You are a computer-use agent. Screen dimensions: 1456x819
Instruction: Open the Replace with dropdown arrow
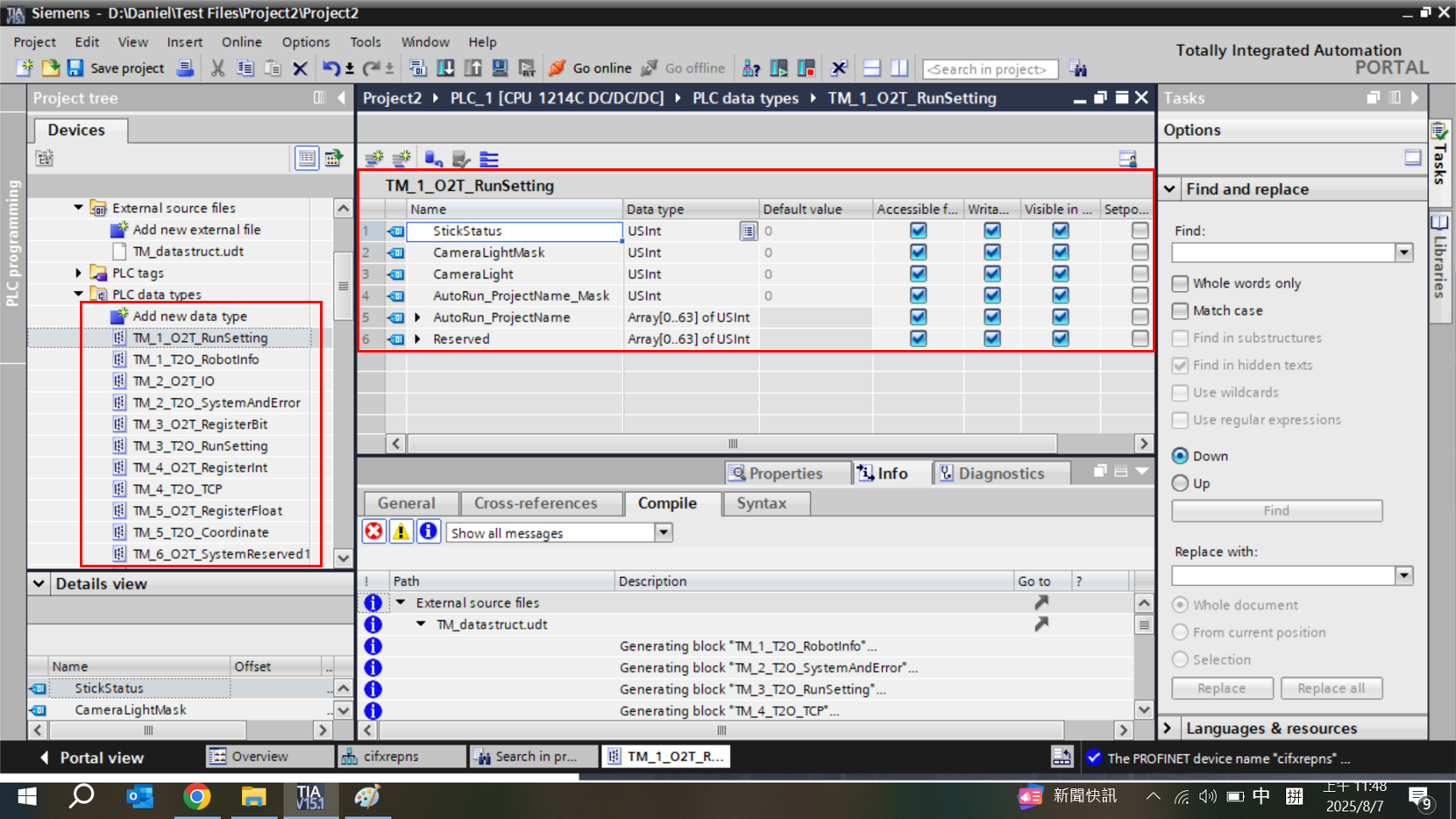[x=1403, y=575]
